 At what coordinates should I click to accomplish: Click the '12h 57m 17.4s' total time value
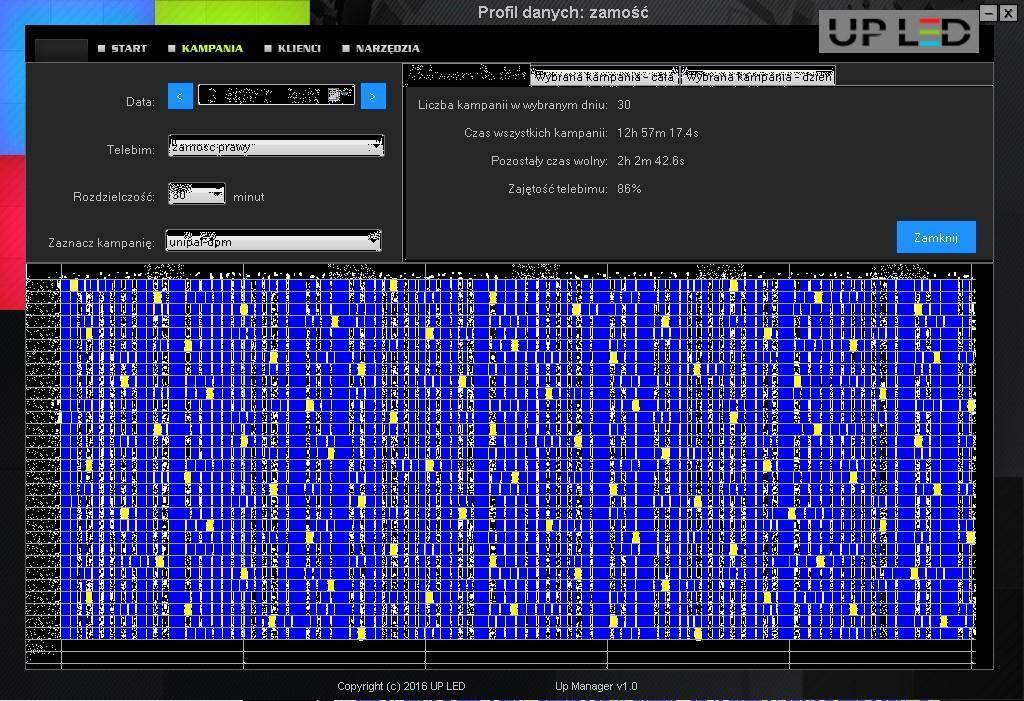pyautogui.click(x=657, y=133)
